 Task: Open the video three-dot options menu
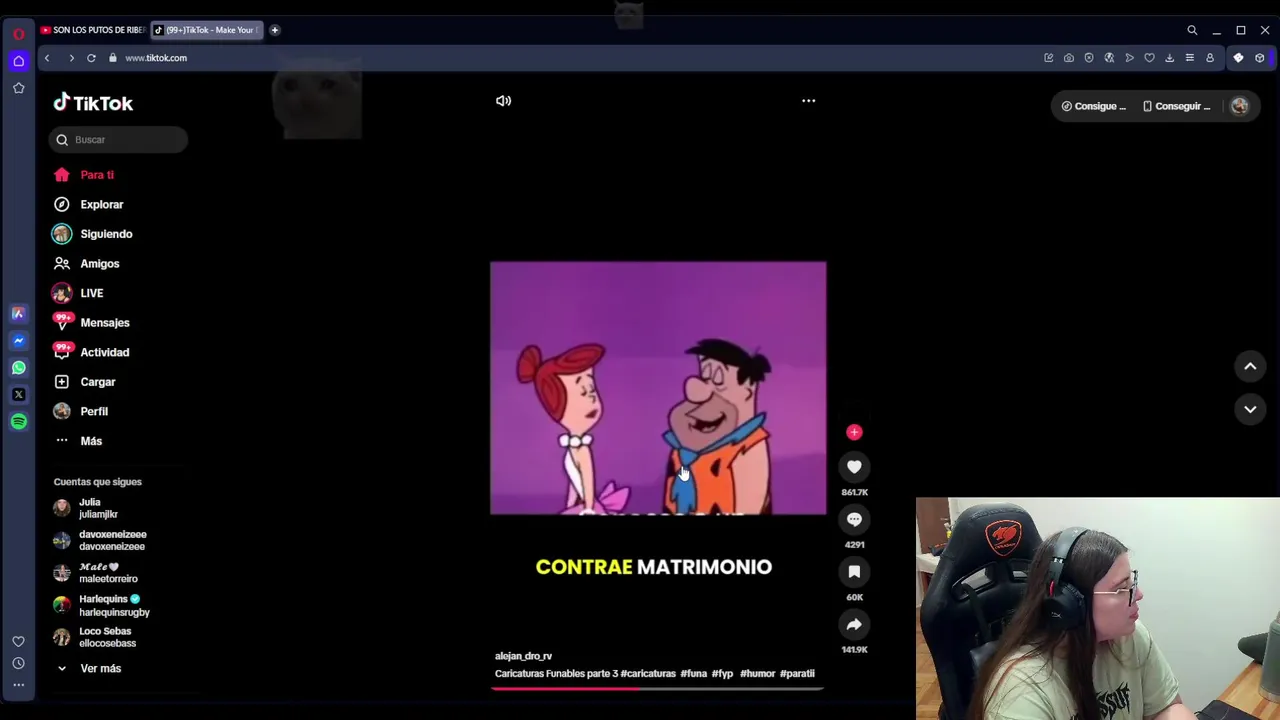tap(808, 100)
